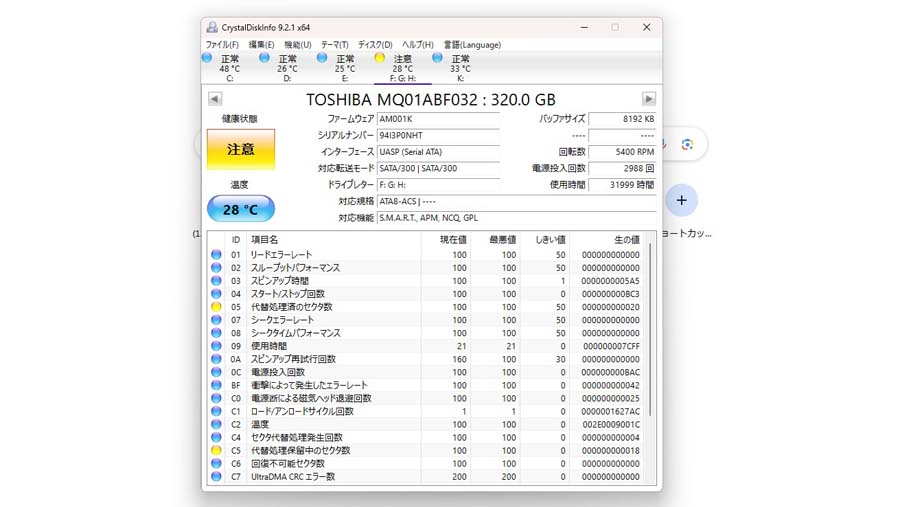This screenshot has width=900, height=507.
Task: Click the rotation rate value 5400 RPM
Action: (x=622, y=152)
